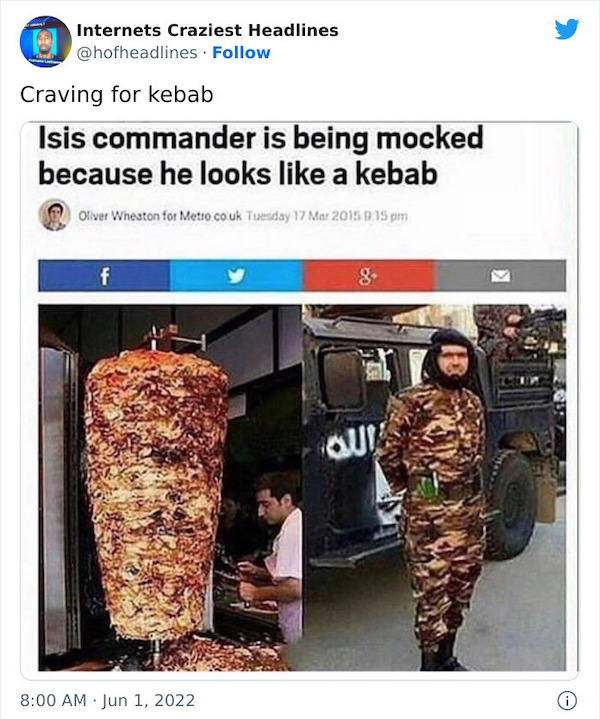Viewport: 600px width, 719px height.
Task: Open Internets Craziest Headlines display name
Action: pos(207,30)
